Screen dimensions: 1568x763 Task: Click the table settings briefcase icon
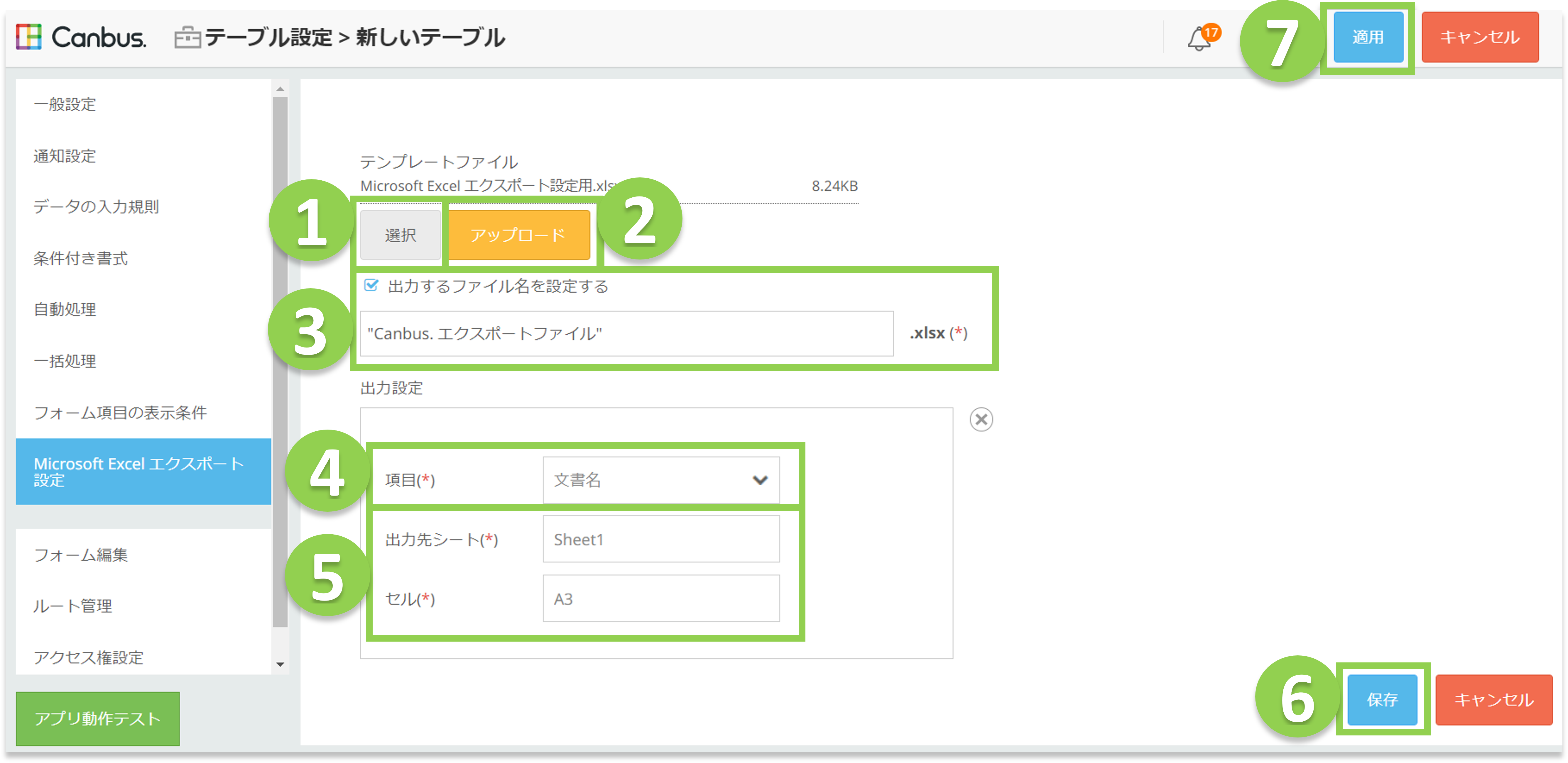pos(187,38)
